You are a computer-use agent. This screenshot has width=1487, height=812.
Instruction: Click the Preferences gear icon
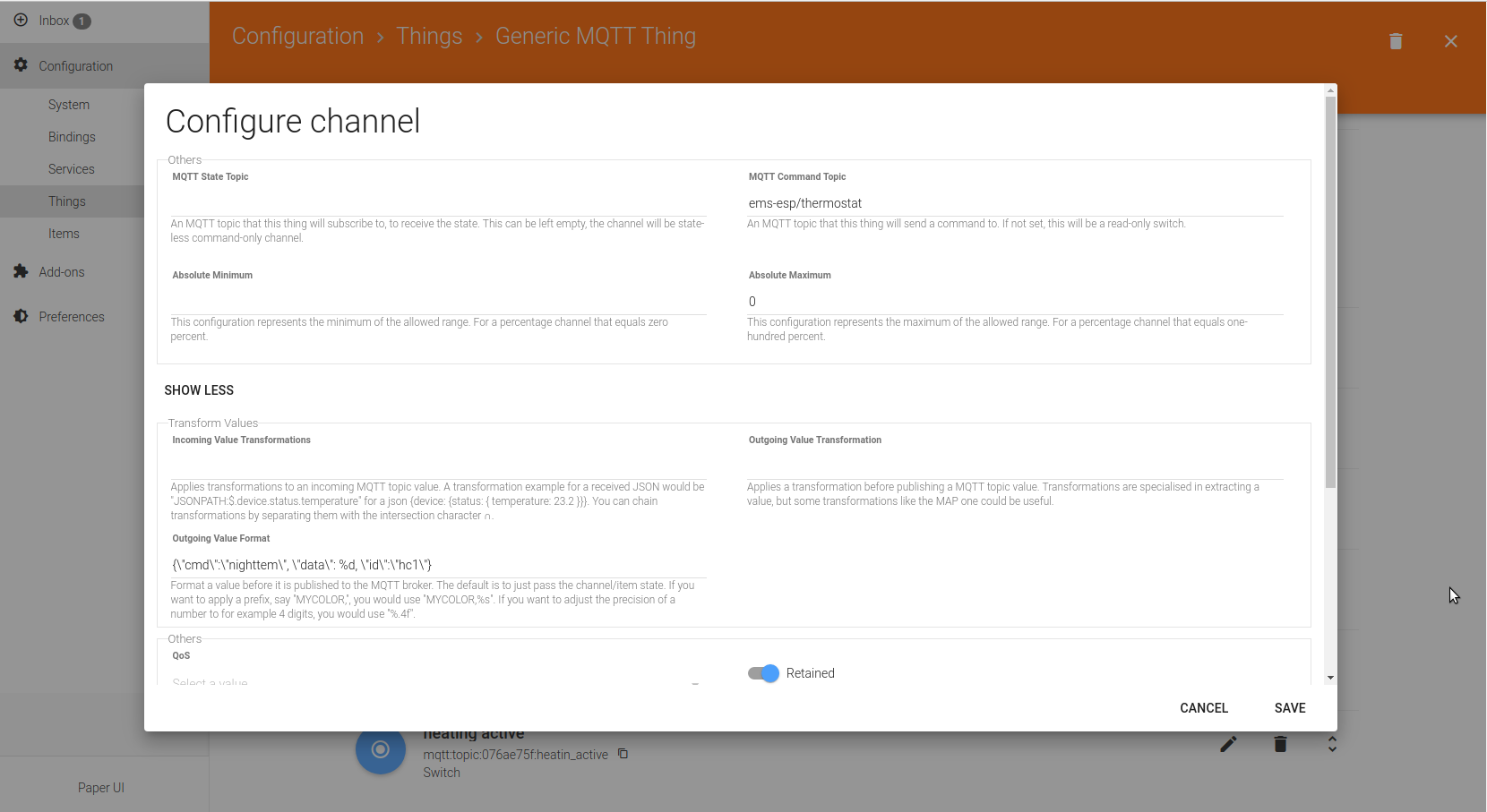[x=21, y=316]
